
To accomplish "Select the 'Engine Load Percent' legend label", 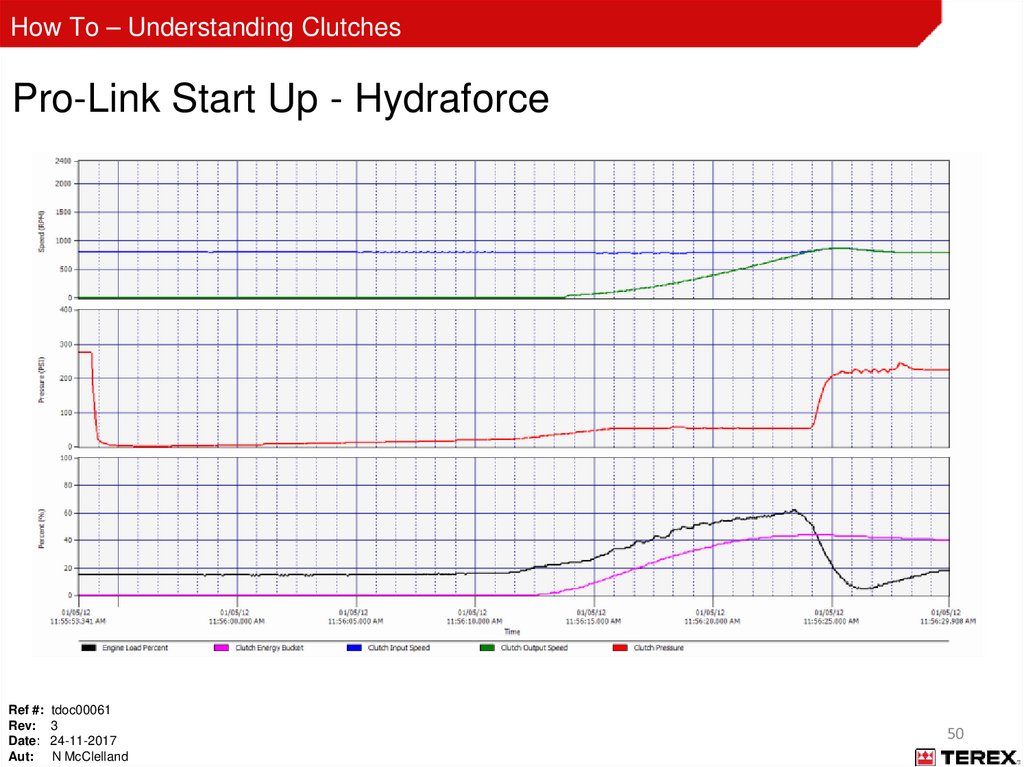I will pos(135,647).
